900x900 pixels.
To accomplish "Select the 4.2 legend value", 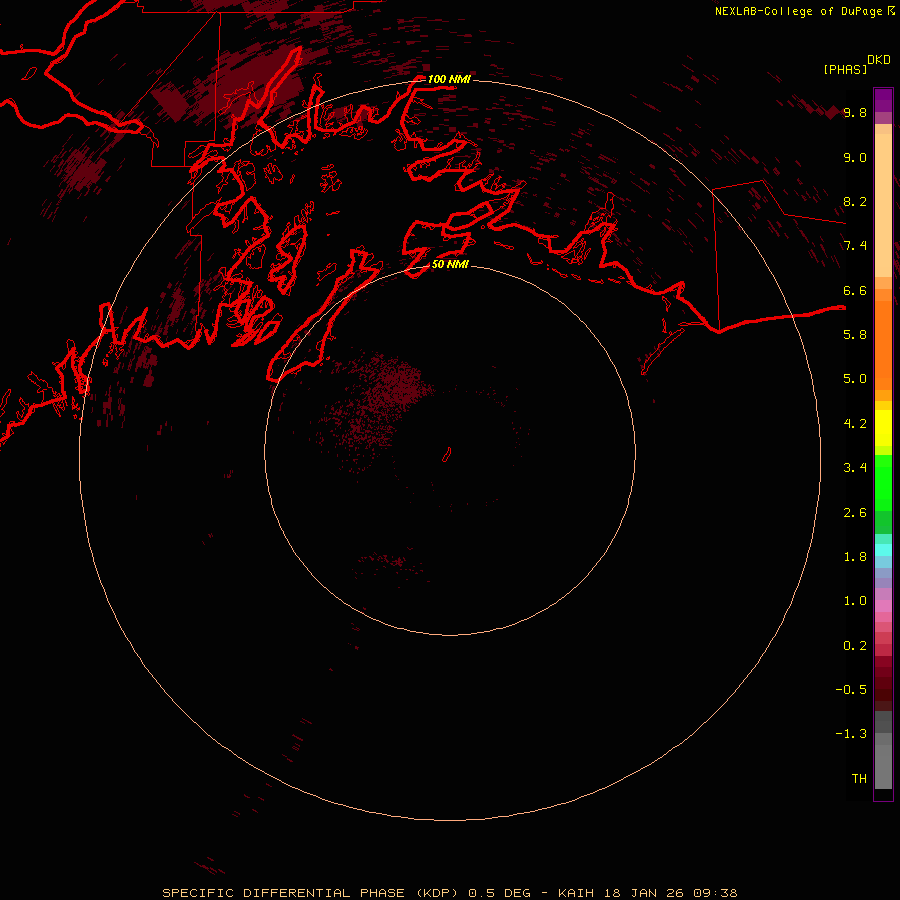I will [855, 424].
